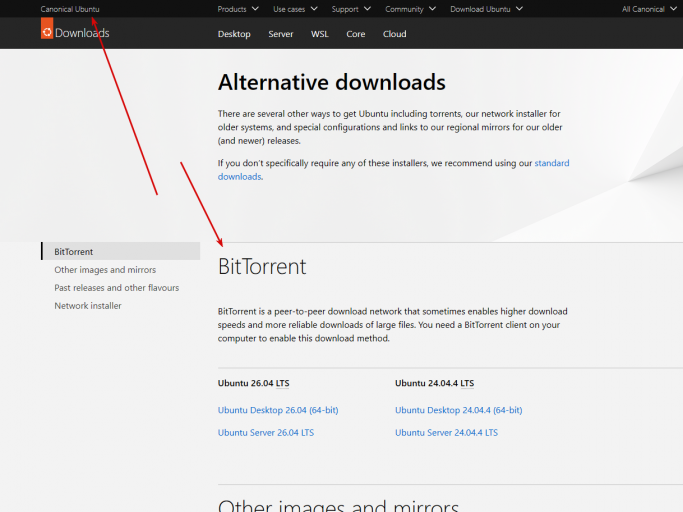Download Ubuntu Desktop 26.04 (64-bit) torrent

(x=278, y=410)
